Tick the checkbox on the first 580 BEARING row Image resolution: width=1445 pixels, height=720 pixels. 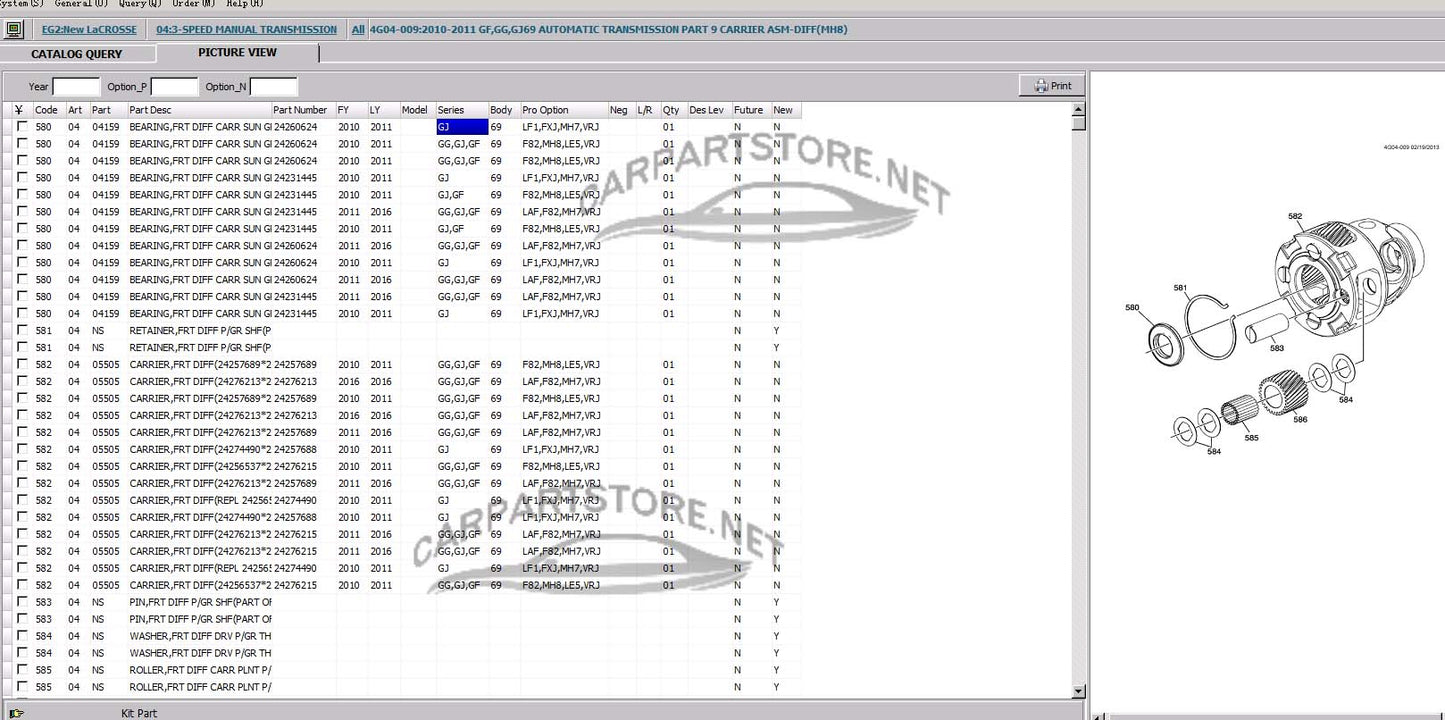[x=22, y=127]
